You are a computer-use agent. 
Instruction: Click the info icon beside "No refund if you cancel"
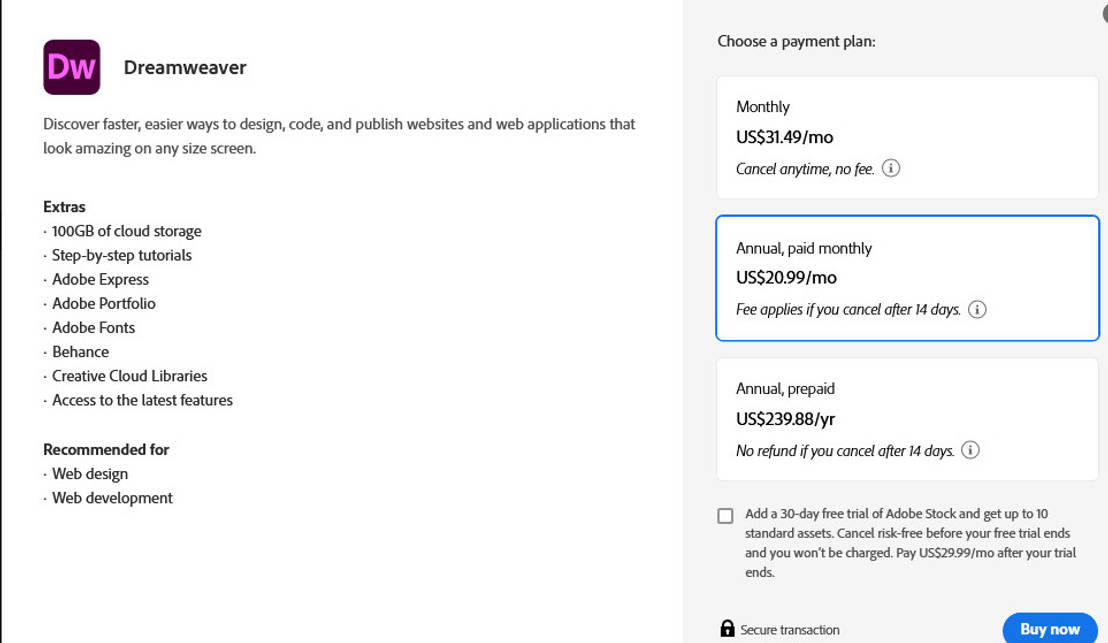click(969, 450)
